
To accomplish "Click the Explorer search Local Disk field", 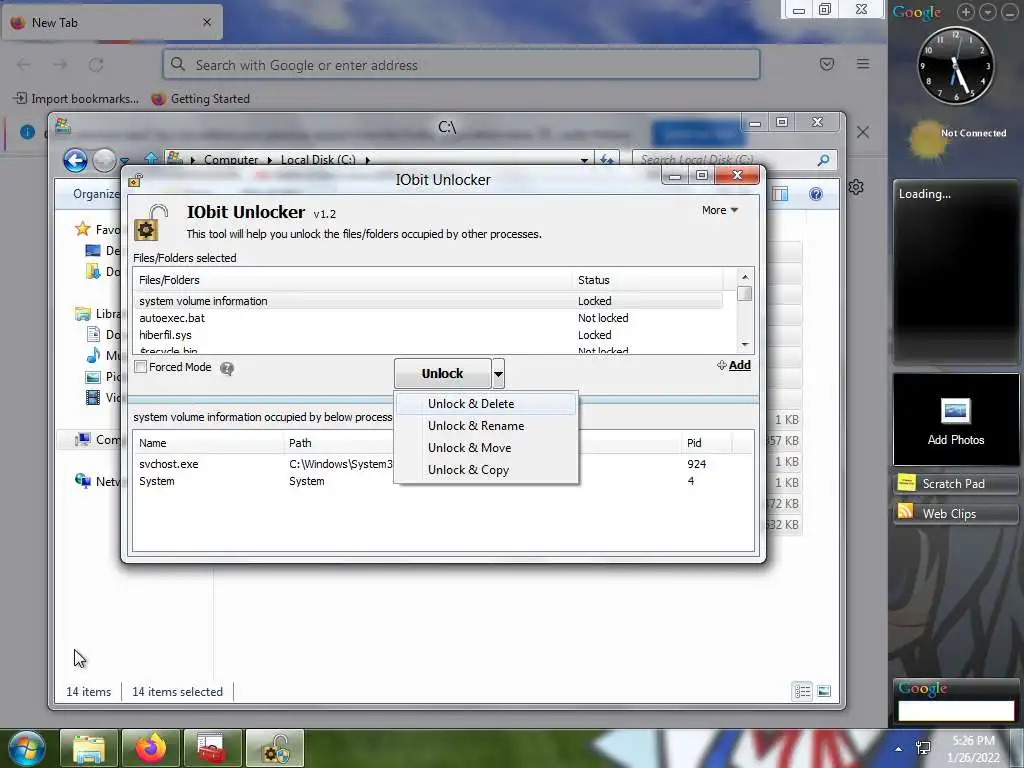I will tap(725, 159).
